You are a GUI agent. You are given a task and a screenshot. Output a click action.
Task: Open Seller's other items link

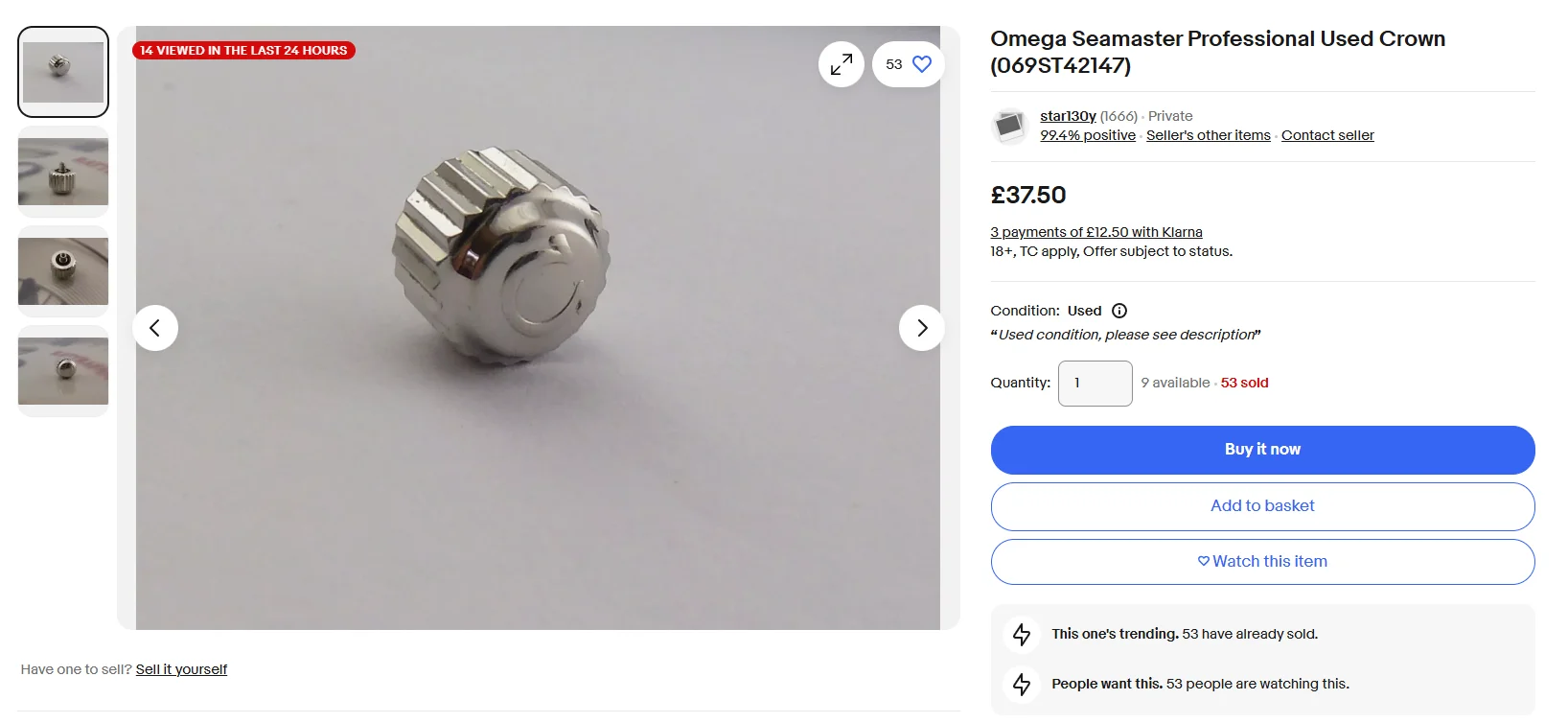pos(1208,135)
